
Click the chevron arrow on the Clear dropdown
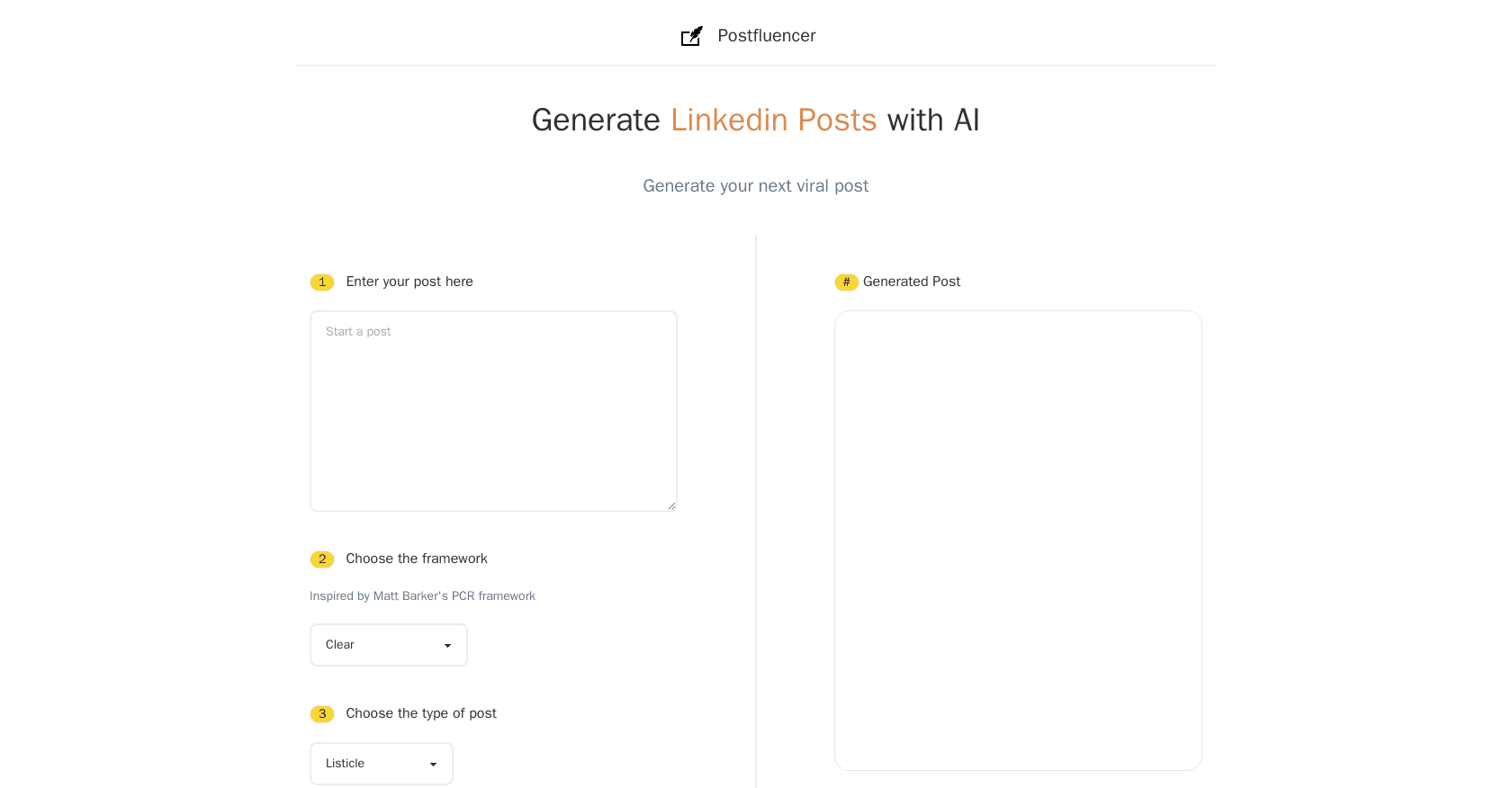tap(447, 645)
